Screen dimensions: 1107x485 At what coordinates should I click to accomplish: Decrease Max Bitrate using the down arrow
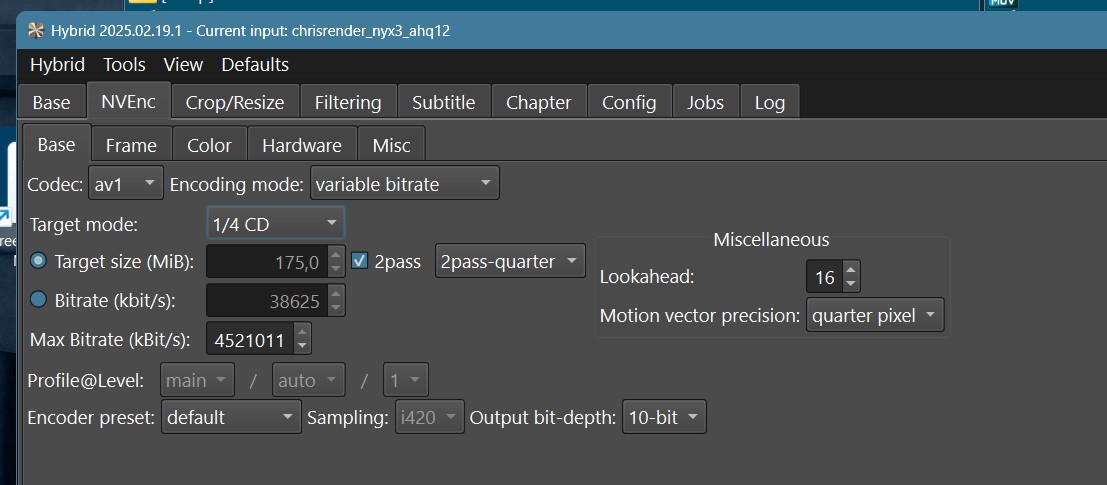[303, 346]
